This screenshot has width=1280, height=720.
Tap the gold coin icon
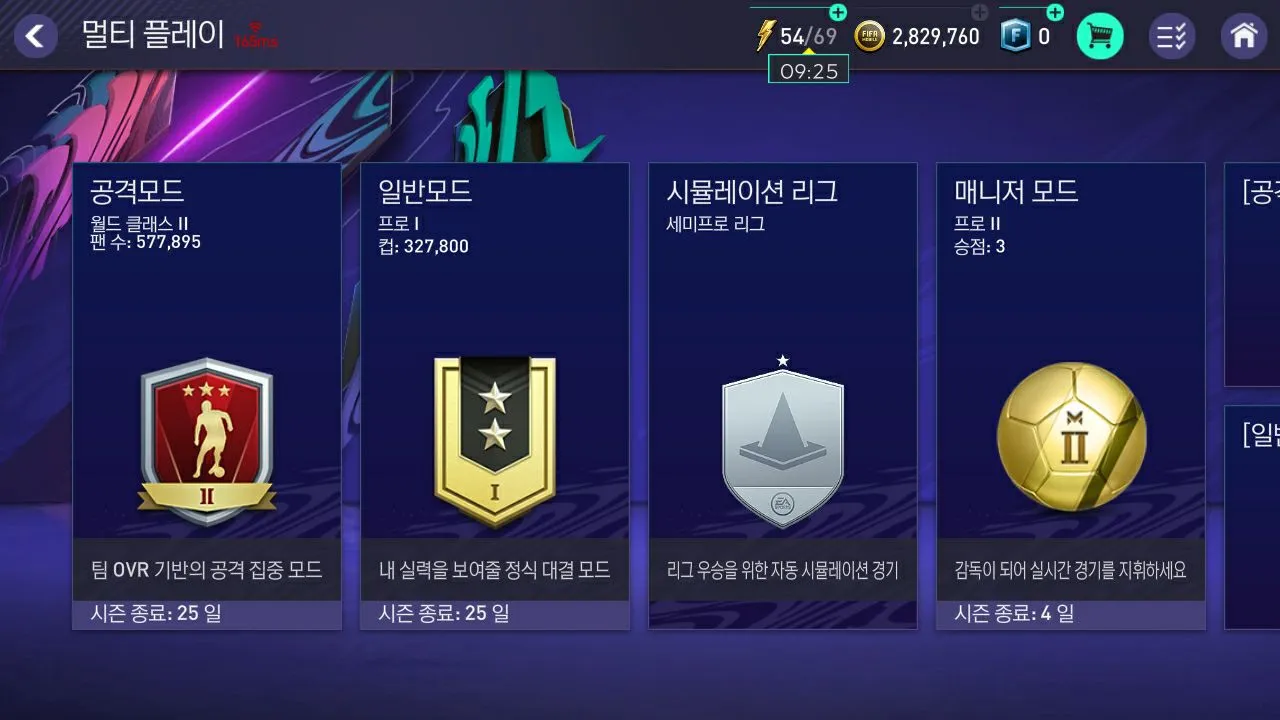click(870, 37)
